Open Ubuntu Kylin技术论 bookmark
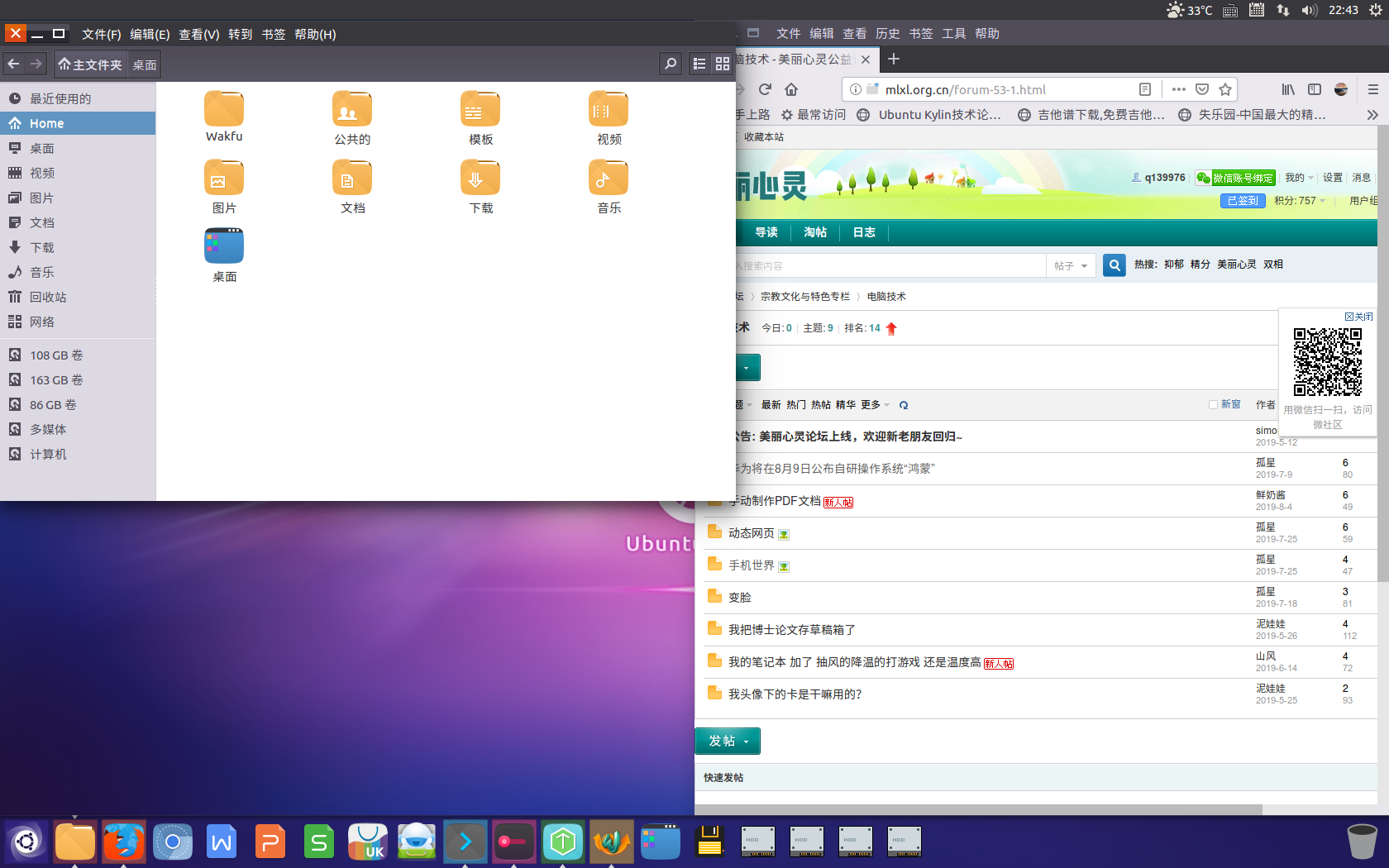This screenshot has width=1389, height=868. 929,115
